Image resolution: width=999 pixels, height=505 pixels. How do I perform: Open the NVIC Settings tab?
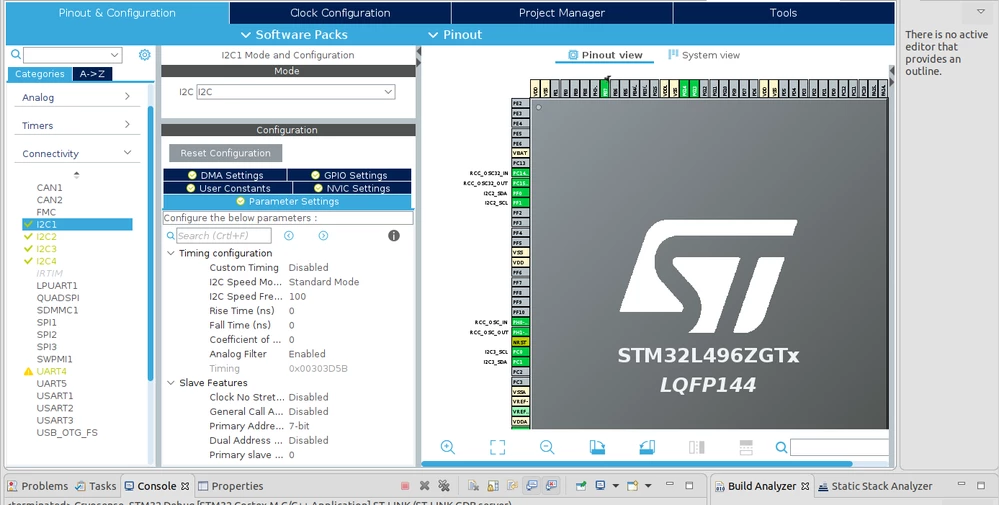click(352, 188)
